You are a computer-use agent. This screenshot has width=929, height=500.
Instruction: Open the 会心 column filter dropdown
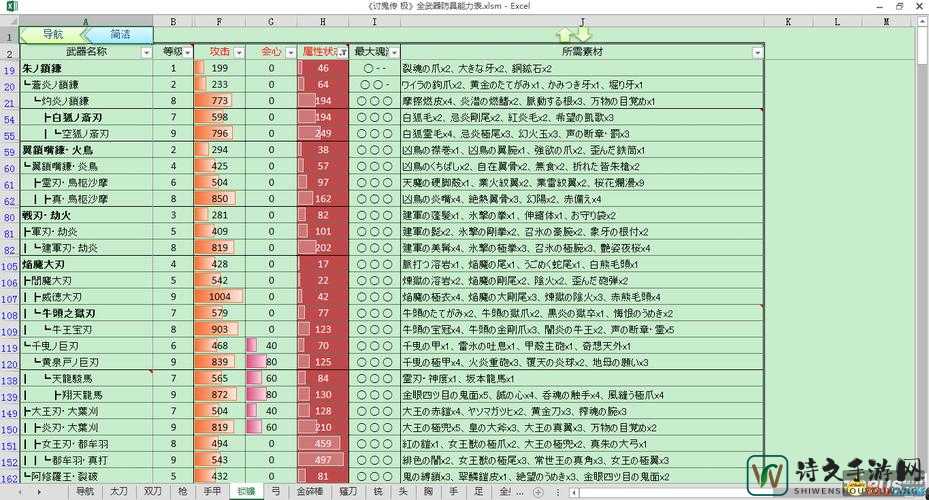(290, 53)
